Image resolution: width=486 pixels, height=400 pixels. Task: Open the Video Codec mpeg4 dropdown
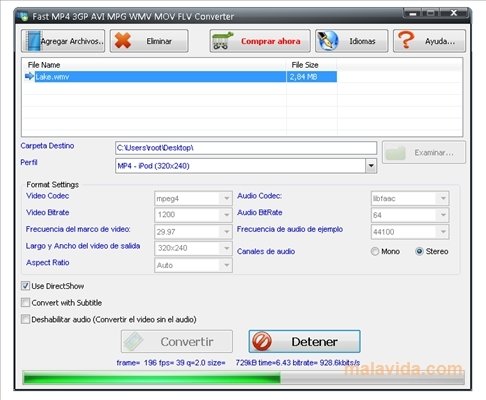coord(227,198)
